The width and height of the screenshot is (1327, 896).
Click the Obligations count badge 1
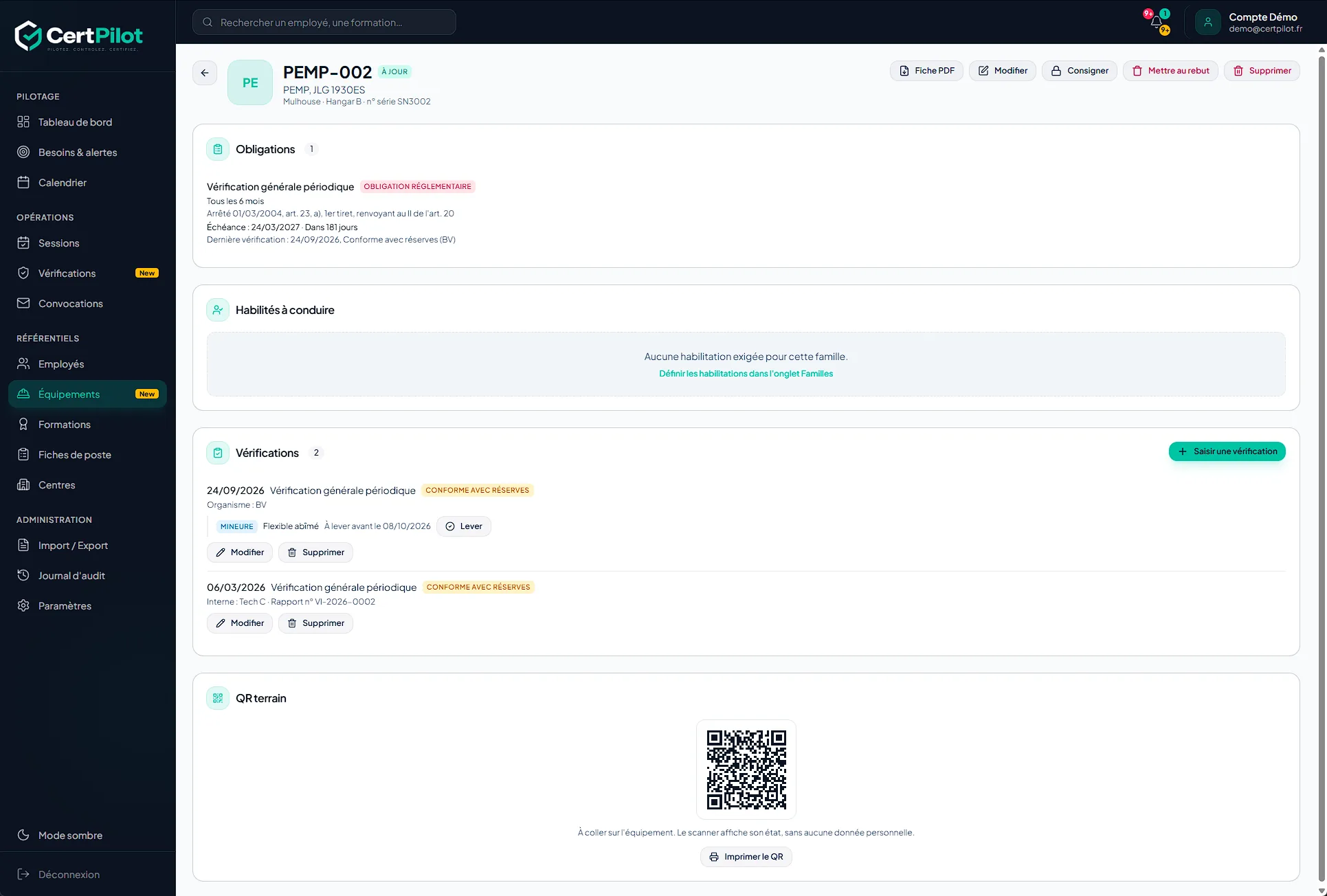pos(311,149)
